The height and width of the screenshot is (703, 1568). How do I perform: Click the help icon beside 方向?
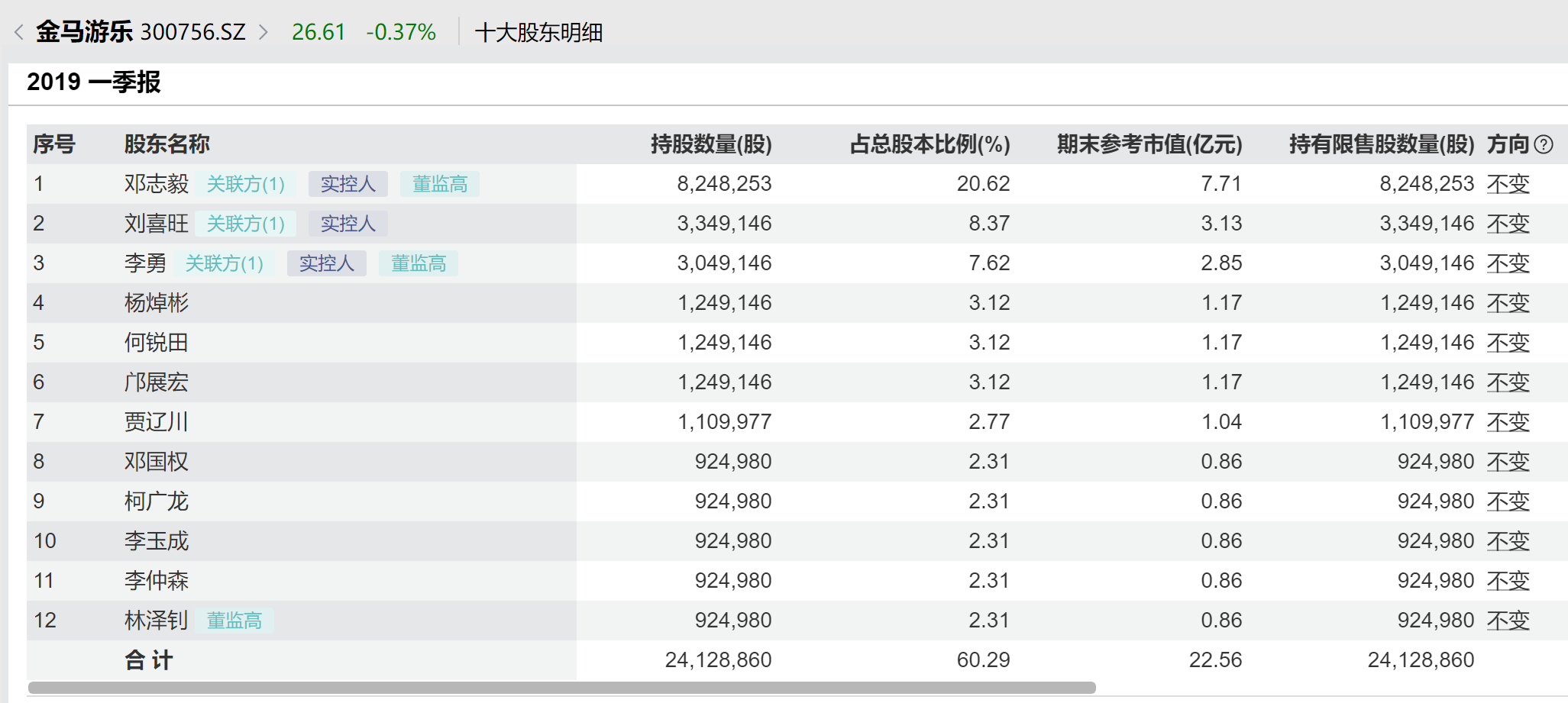1544,144
